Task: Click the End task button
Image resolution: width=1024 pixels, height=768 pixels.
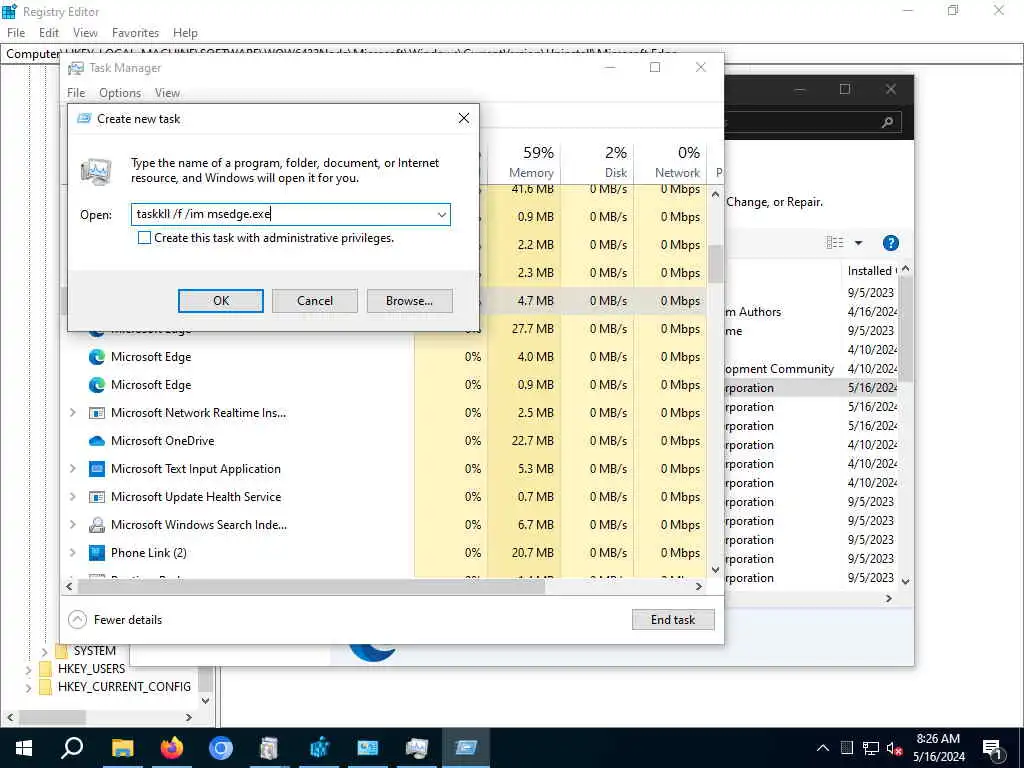Action: point(673,620)
